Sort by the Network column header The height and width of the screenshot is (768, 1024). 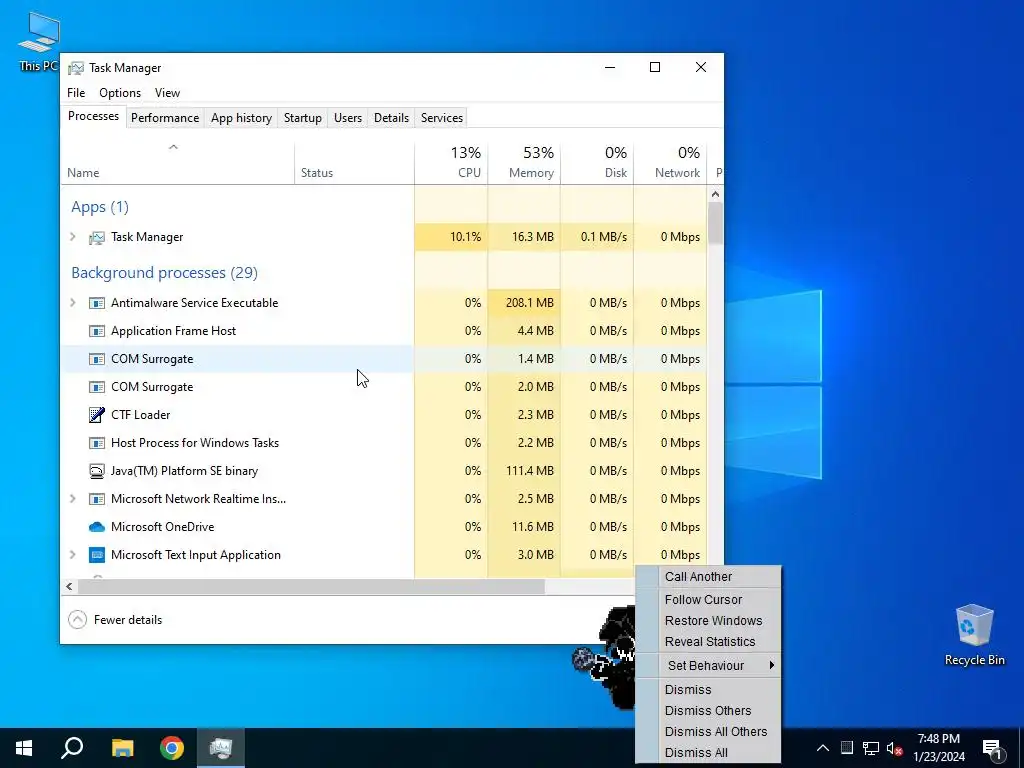pyautogui.click(x=670, y=163)
